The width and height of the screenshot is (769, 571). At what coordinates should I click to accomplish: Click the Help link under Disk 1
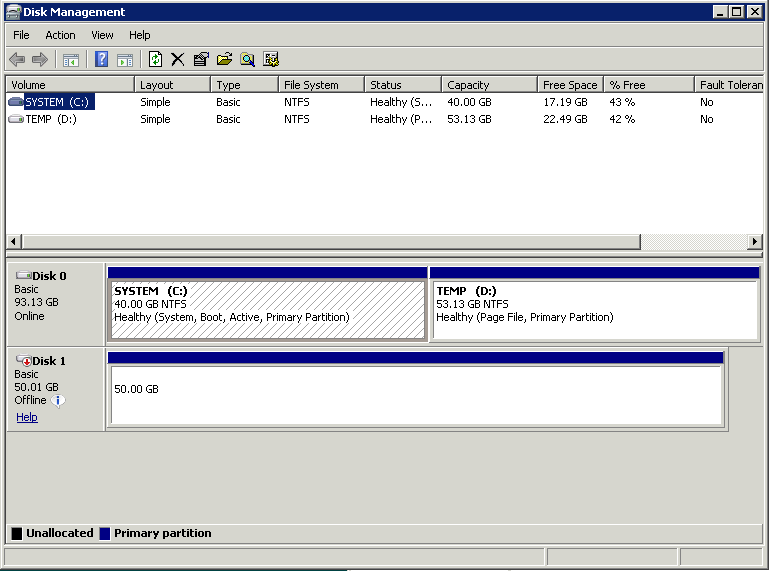pyautogui.click(x=27, y=417)
